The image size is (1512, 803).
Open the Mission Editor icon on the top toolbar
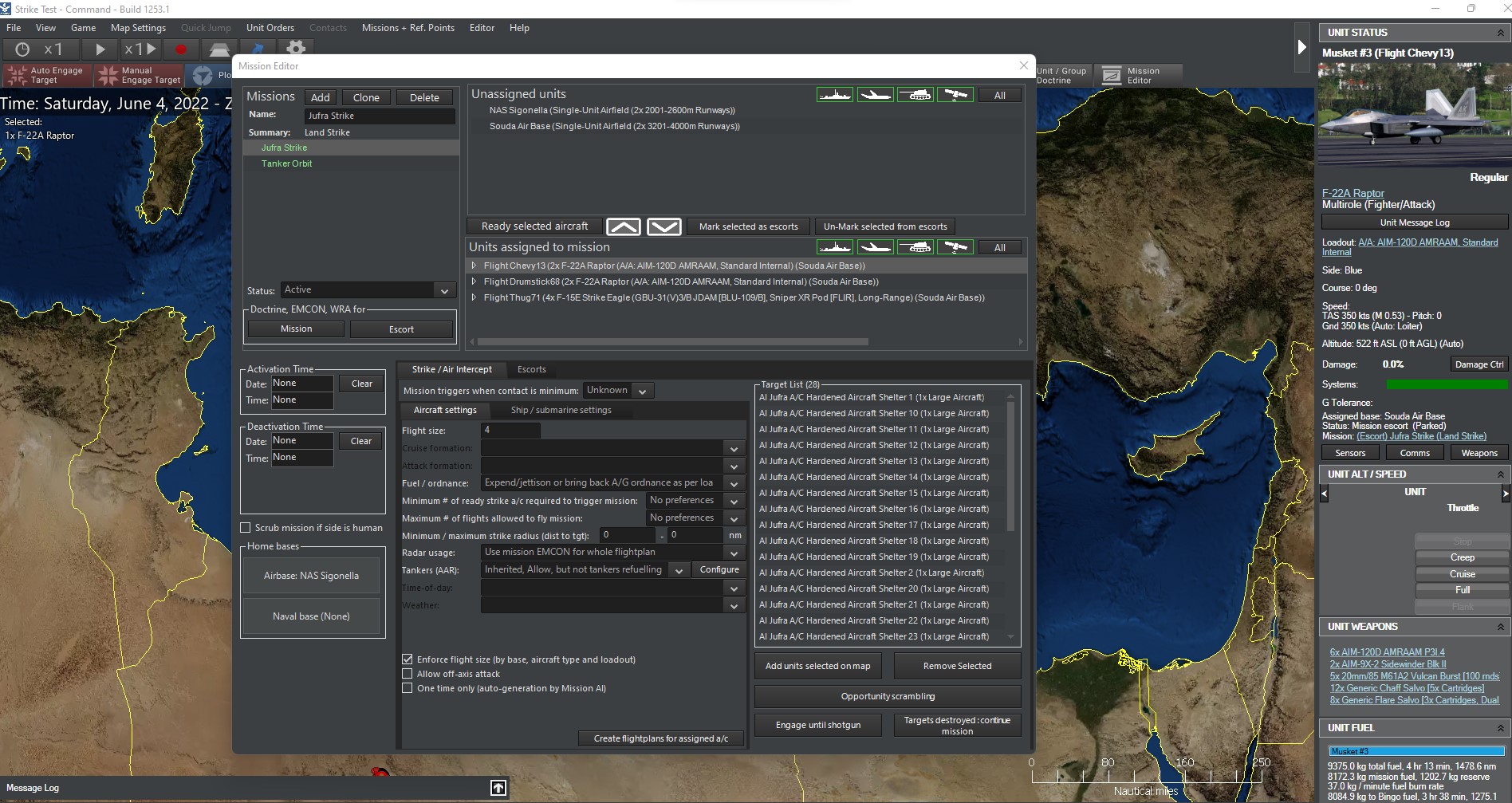pyautogui.click(x=1112, y=73)
